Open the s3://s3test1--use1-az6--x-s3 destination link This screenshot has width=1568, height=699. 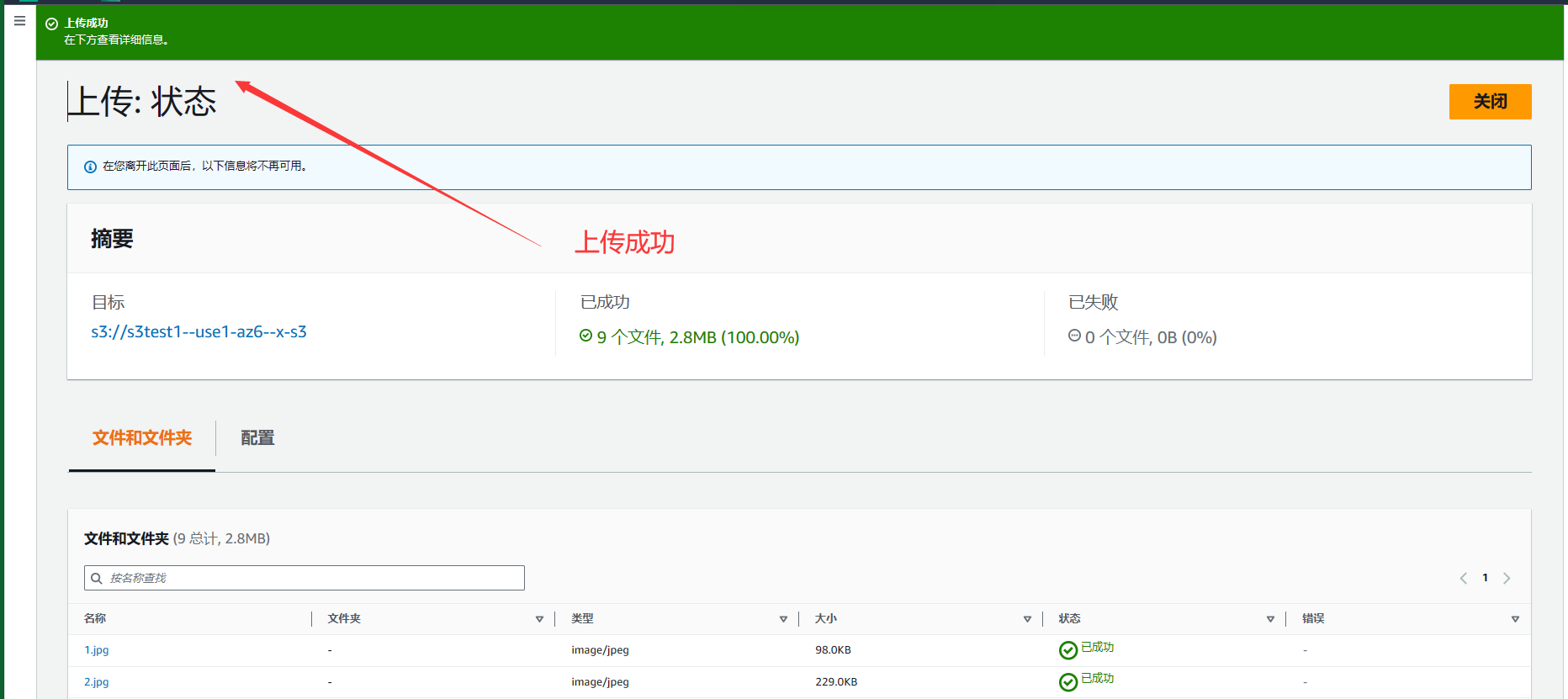199,332
